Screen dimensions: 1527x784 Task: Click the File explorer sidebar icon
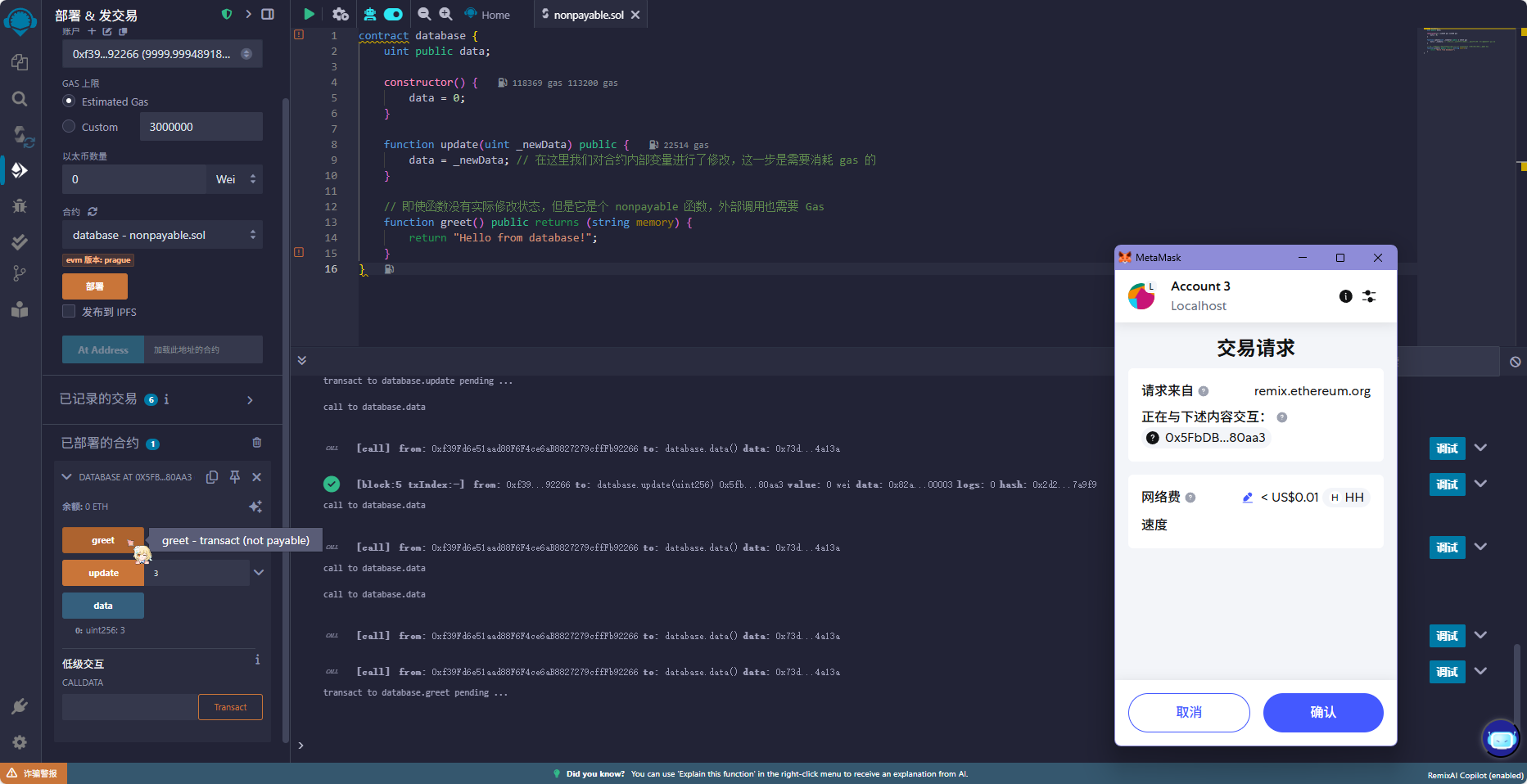tap(20, 62)
